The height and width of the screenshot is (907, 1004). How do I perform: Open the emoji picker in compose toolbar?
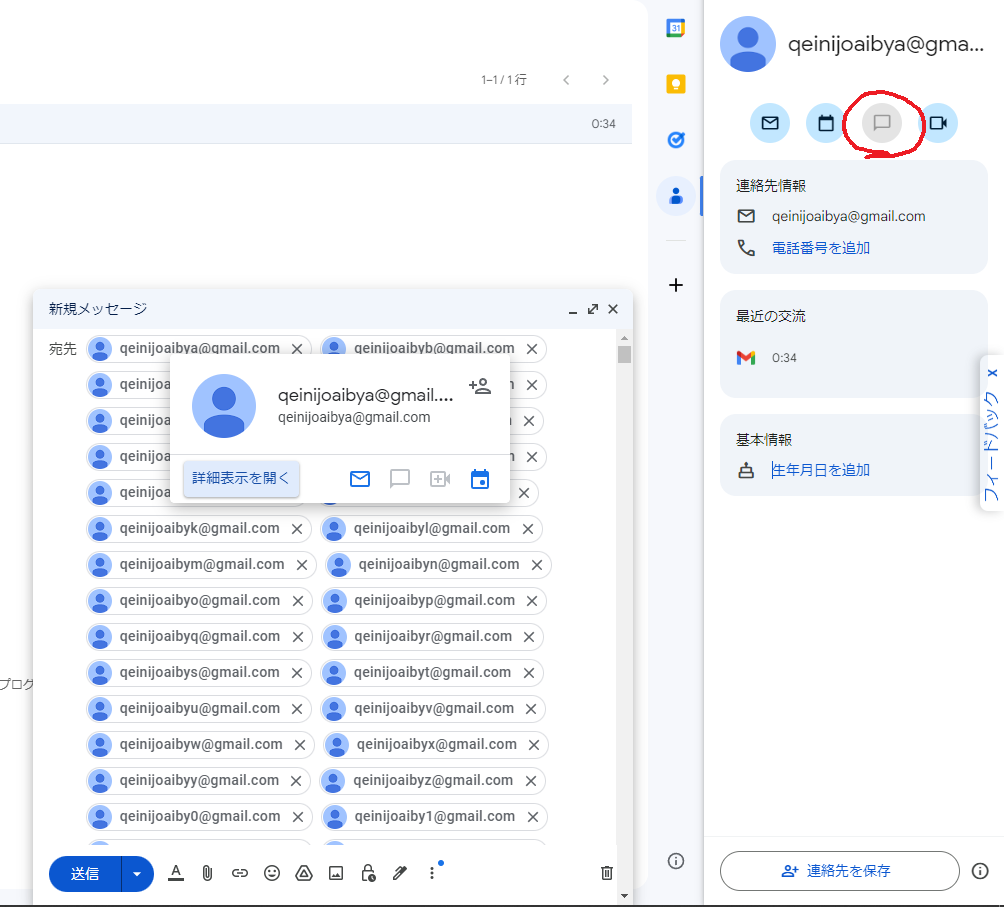coord(272,873)
